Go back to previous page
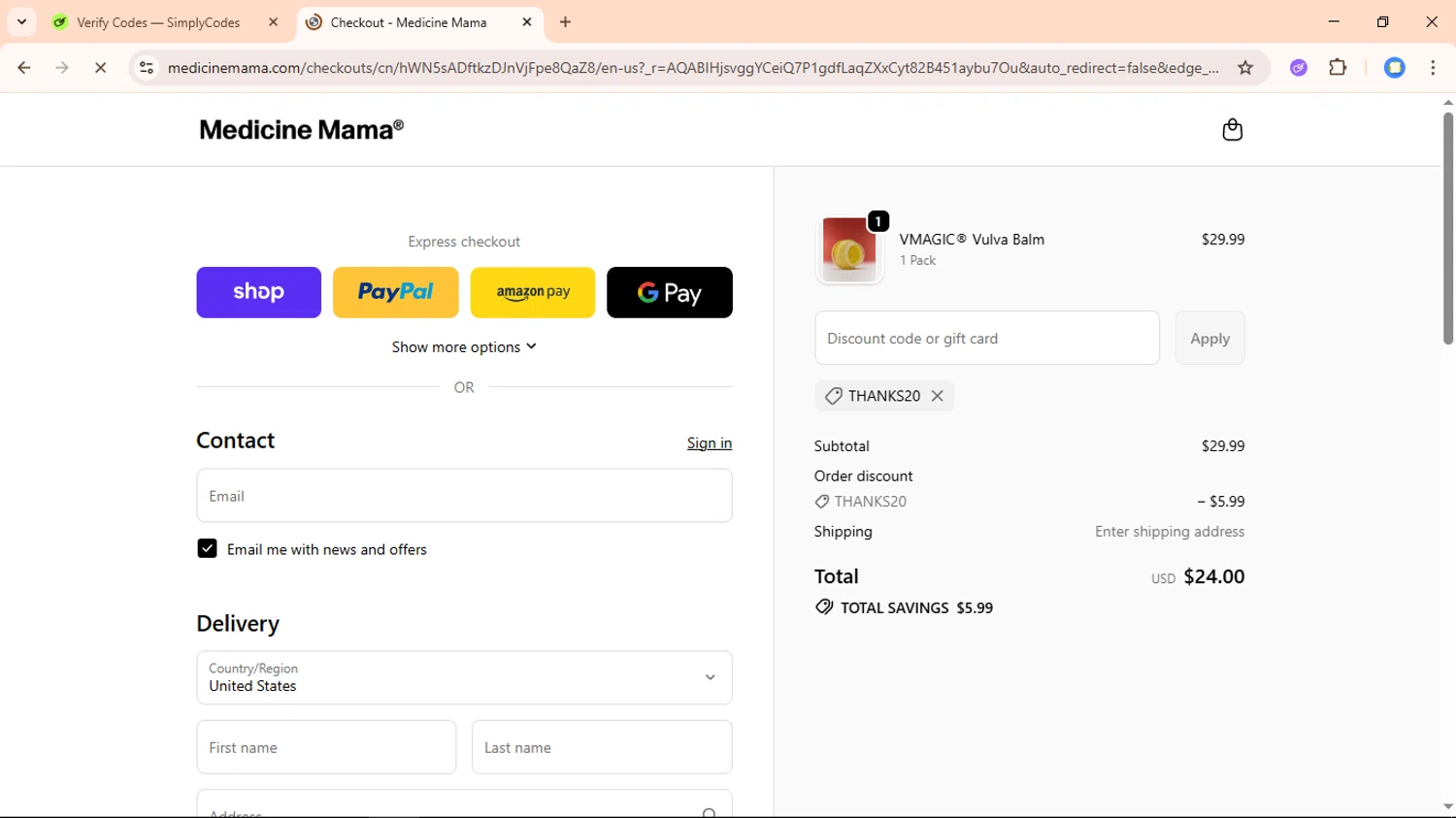Viewport: 1456px width, 818px height. pyautogui.click(x=24, y=68)
